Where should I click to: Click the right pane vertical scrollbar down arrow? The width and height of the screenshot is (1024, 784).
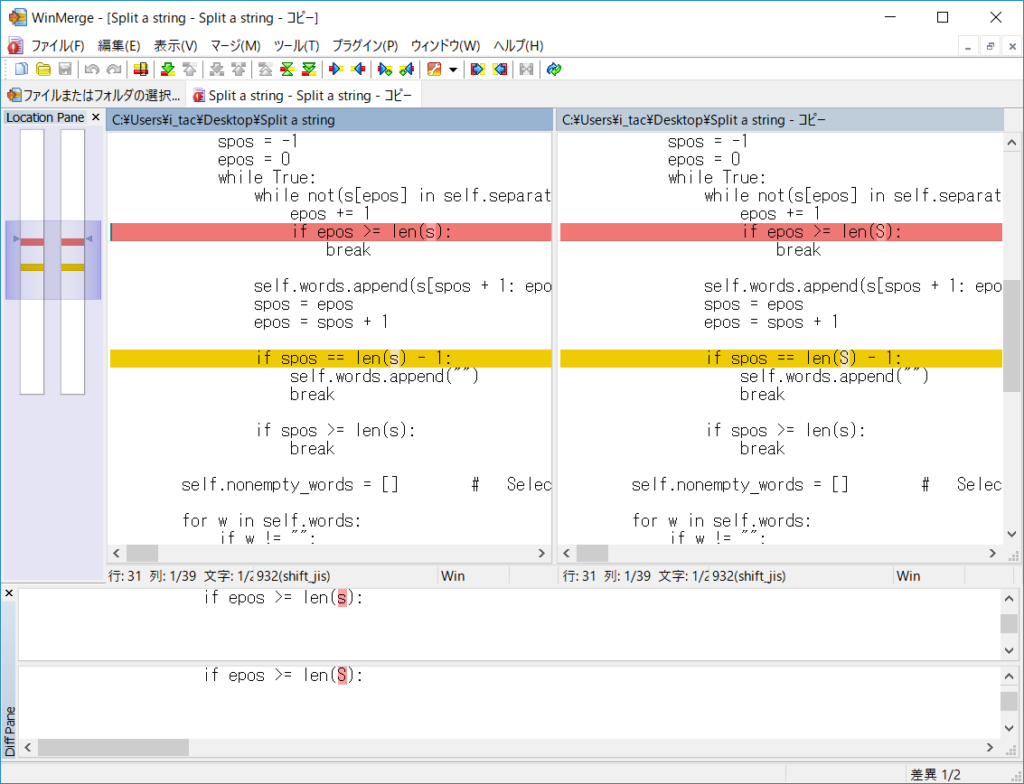click(x=1012, y=534)
